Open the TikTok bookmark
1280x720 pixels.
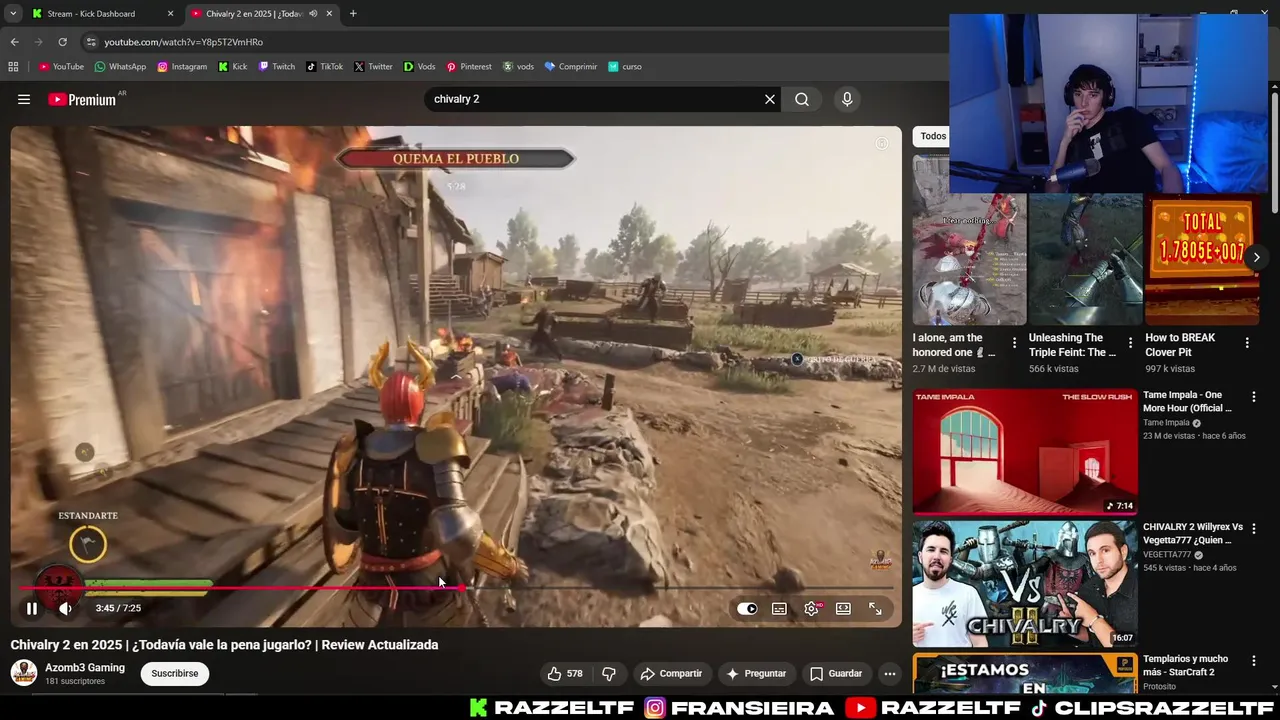[x=324, y=67]
